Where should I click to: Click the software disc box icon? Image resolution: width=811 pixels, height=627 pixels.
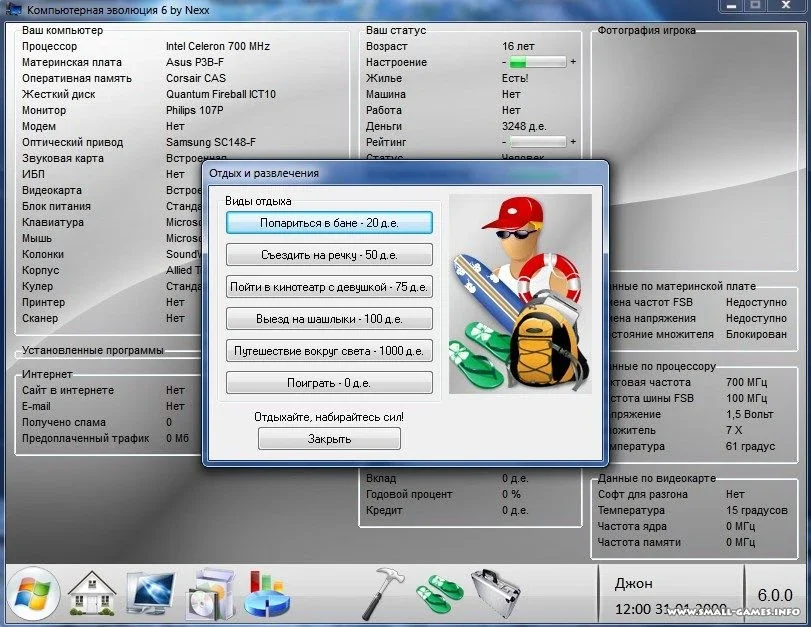click(209, 593)
